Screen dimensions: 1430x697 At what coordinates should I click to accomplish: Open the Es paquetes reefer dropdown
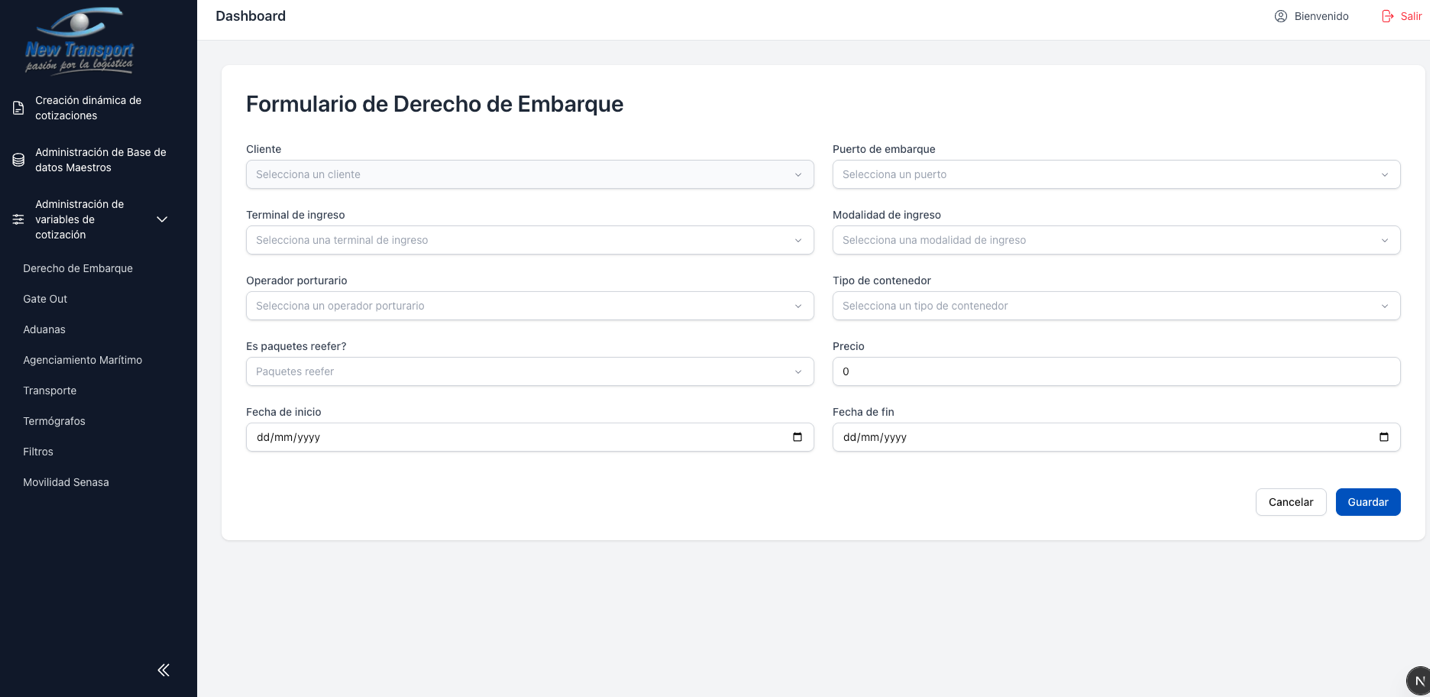pos(529,371)
